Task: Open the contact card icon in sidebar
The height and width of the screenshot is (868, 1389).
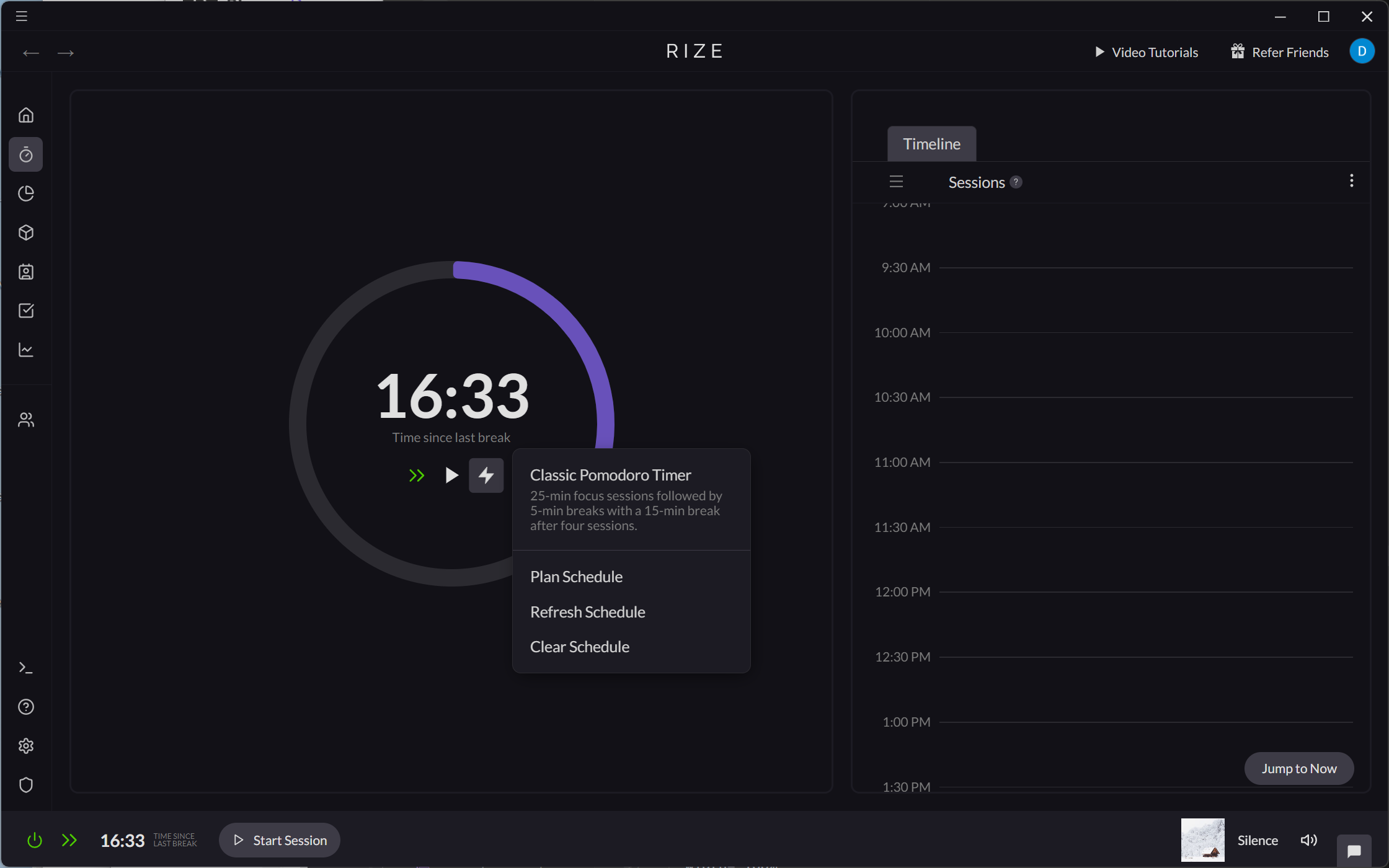Action: pyautogui.click(x=26, y=272)
